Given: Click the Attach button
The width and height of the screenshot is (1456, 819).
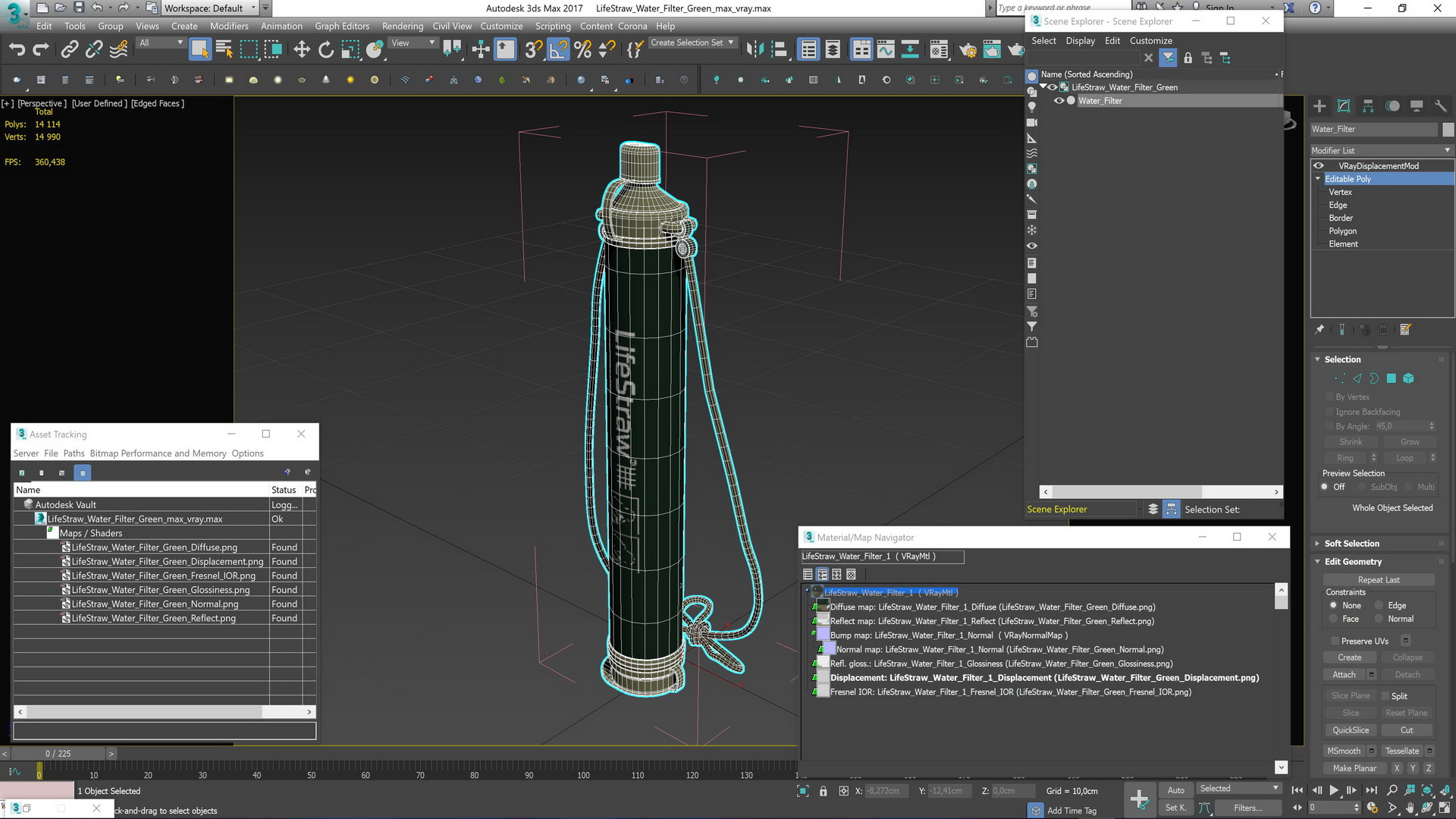Looking at the screenshot, I should coord(1344,675).
